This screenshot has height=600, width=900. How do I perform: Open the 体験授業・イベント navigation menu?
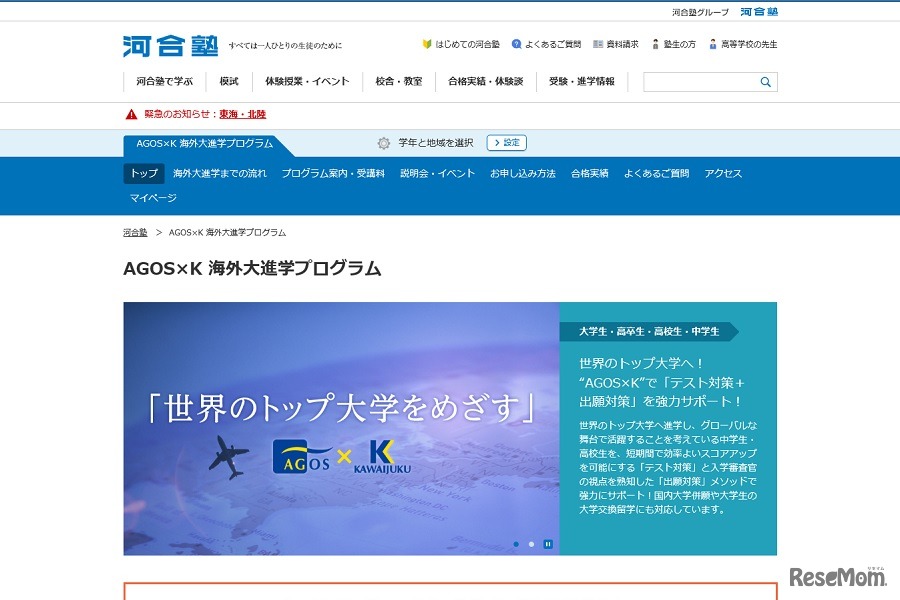pyautogui.click(x=305, y=81)
